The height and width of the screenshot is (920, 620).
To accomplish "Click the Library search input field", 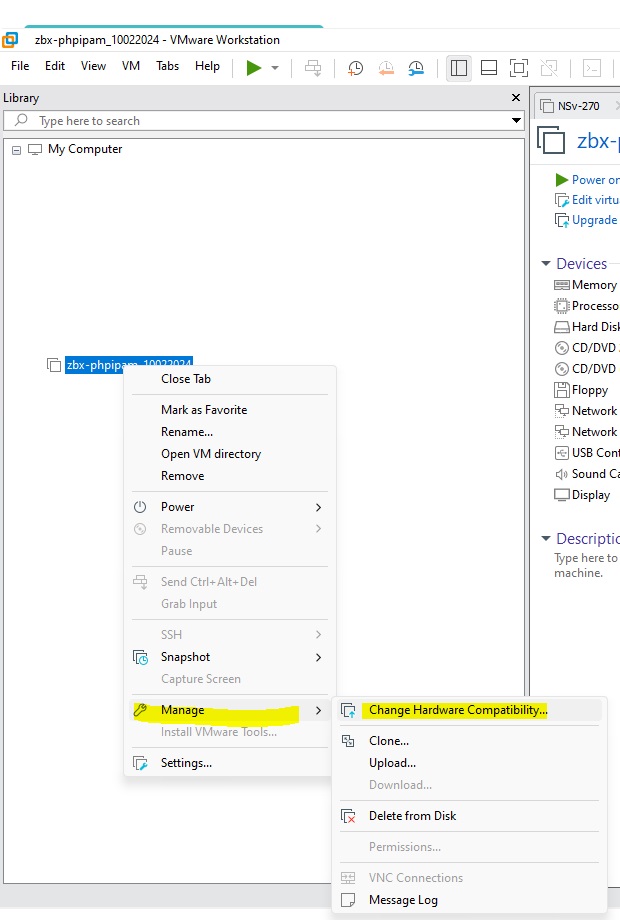I will point(260,121).
